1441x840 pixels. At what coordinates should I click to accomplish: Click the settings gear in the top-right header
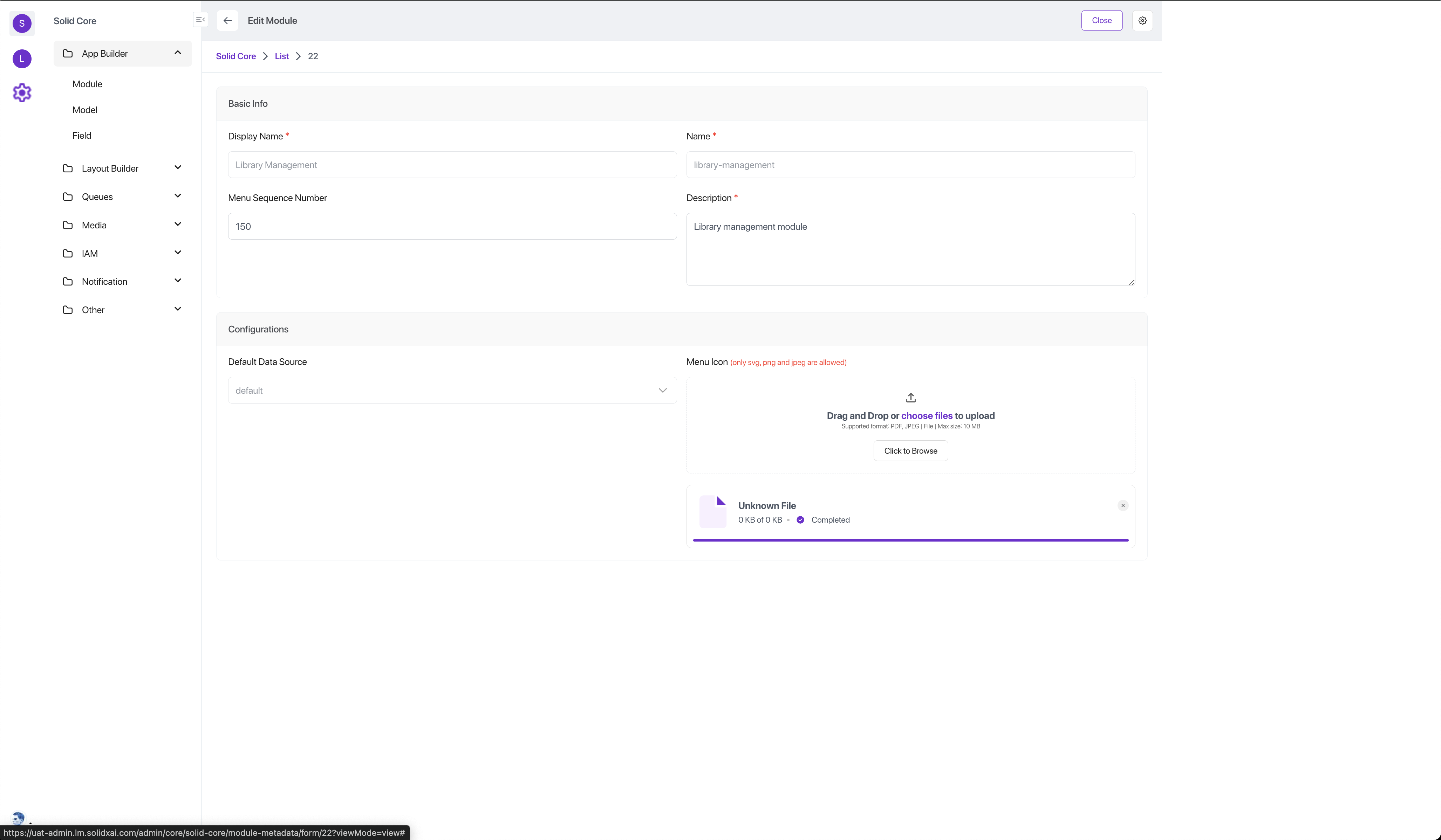click(1142, 20)
